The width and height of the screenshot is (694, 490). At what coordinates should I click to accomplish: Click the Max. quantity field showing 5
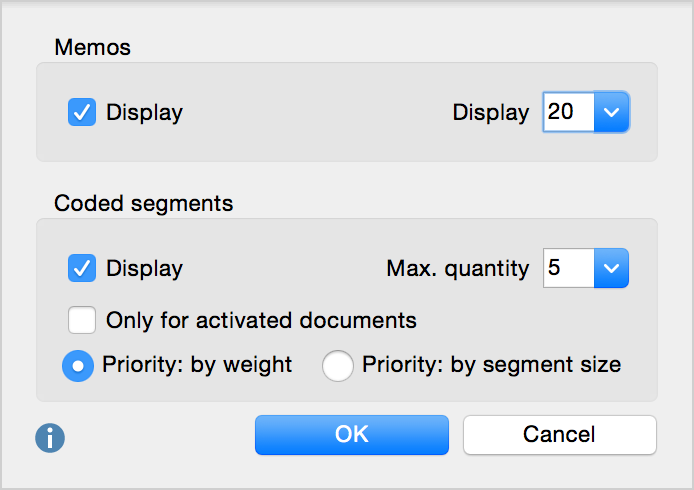click(567, 268)
